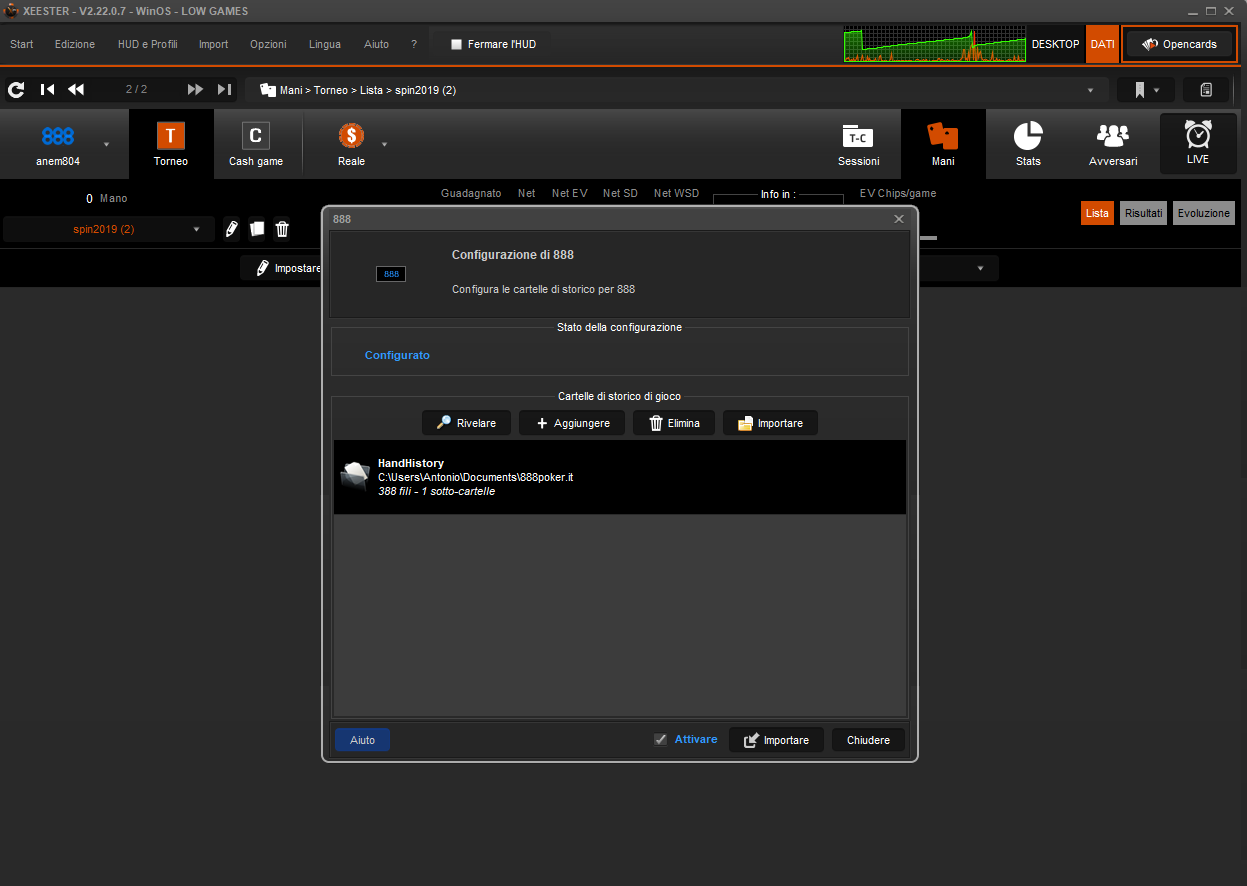This screenshot has width=1247, height=886.
Task: Duplicate the spin2019 filter with copy icon
Action: pyautogui.click(x=257, y=229)
